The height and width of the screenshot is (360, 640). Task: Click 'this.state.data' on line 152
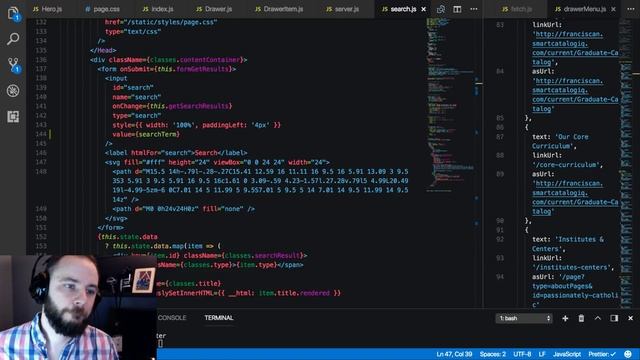[129, 237]
